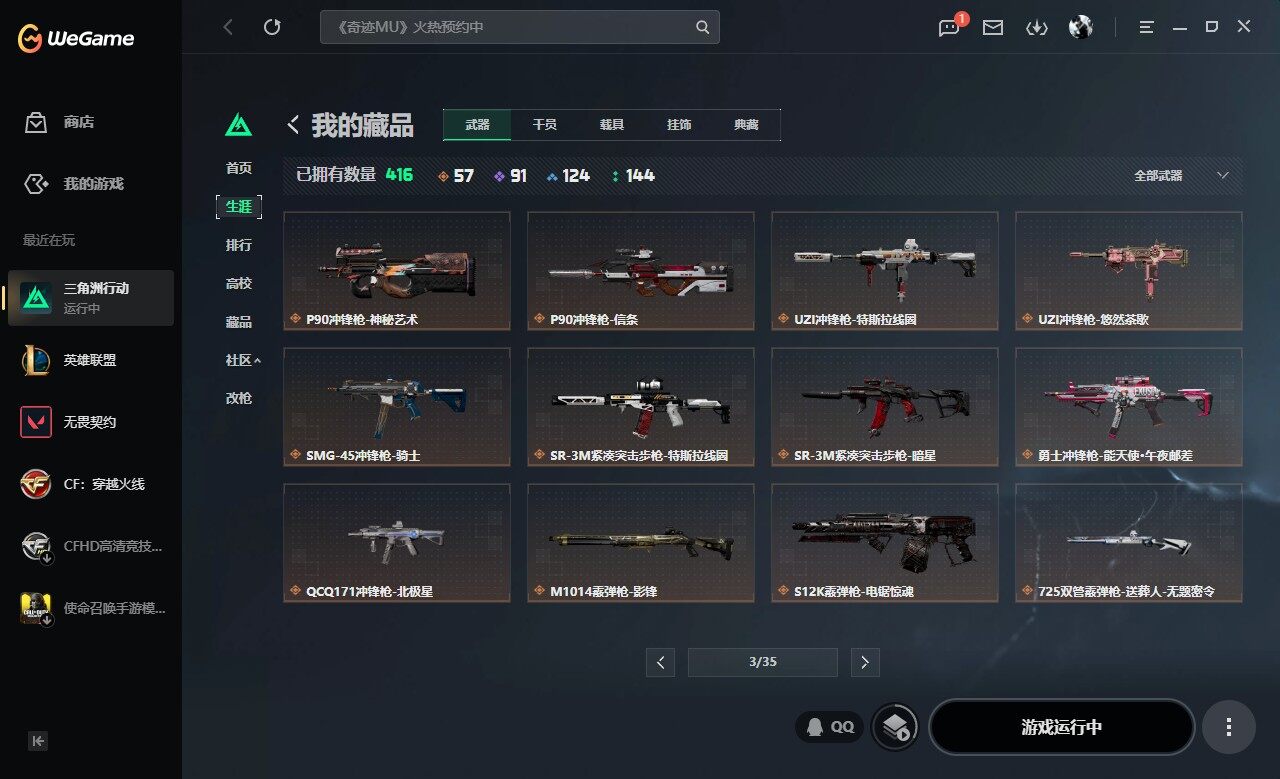Open the layered tools icon beside QQ
Image resolution: width=1280 pixels, height=779 pixels.
pos(896,727)
